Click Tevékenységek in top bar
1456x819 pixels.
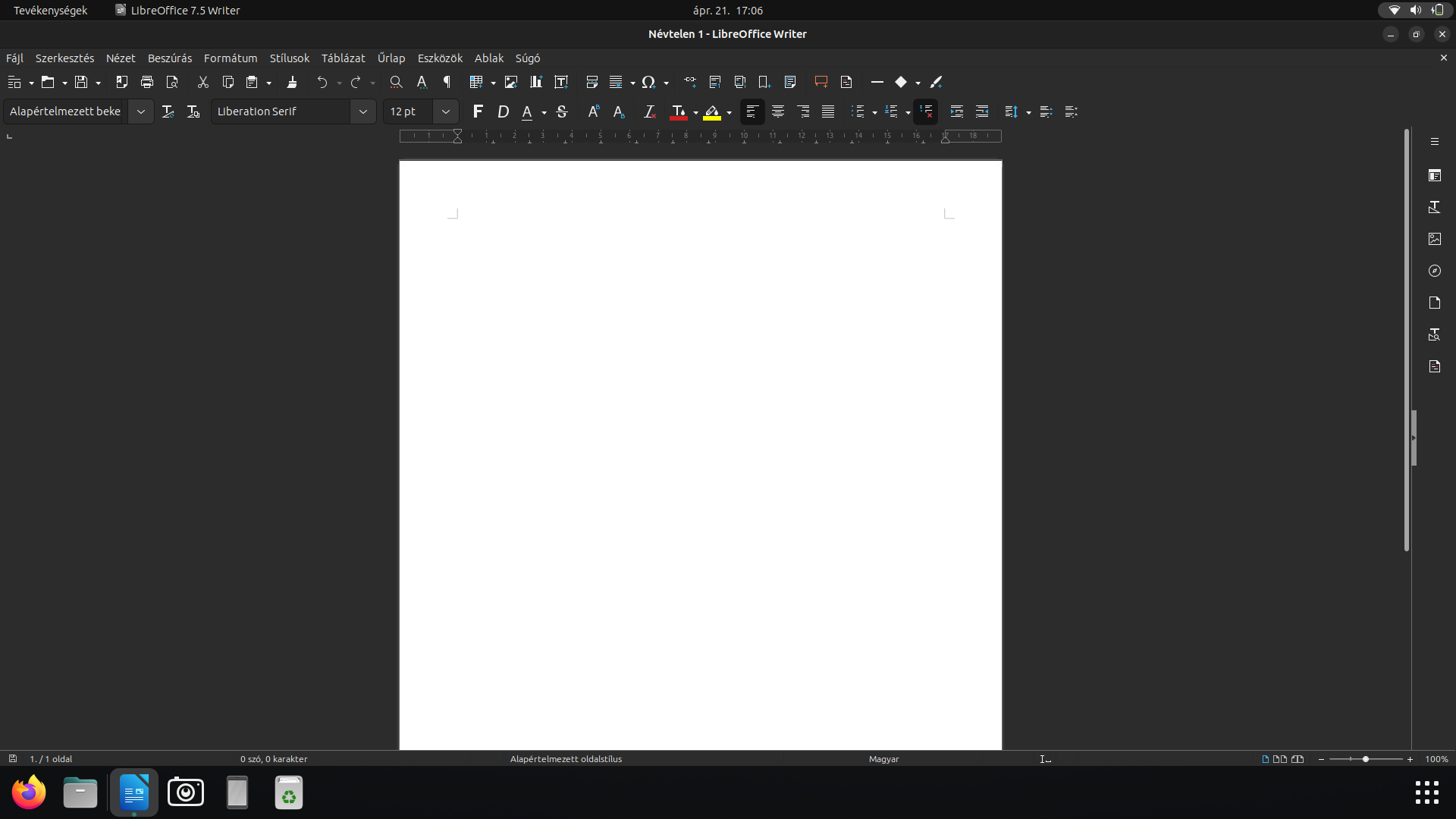50,11
